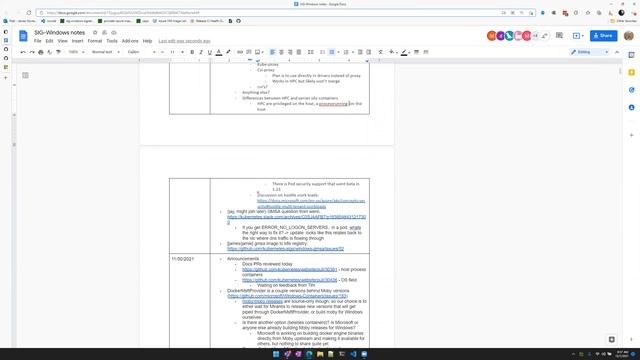Click the Explore button at the bottom right
The width and height of the screenshot is (640, 360).
pos(611,339)
